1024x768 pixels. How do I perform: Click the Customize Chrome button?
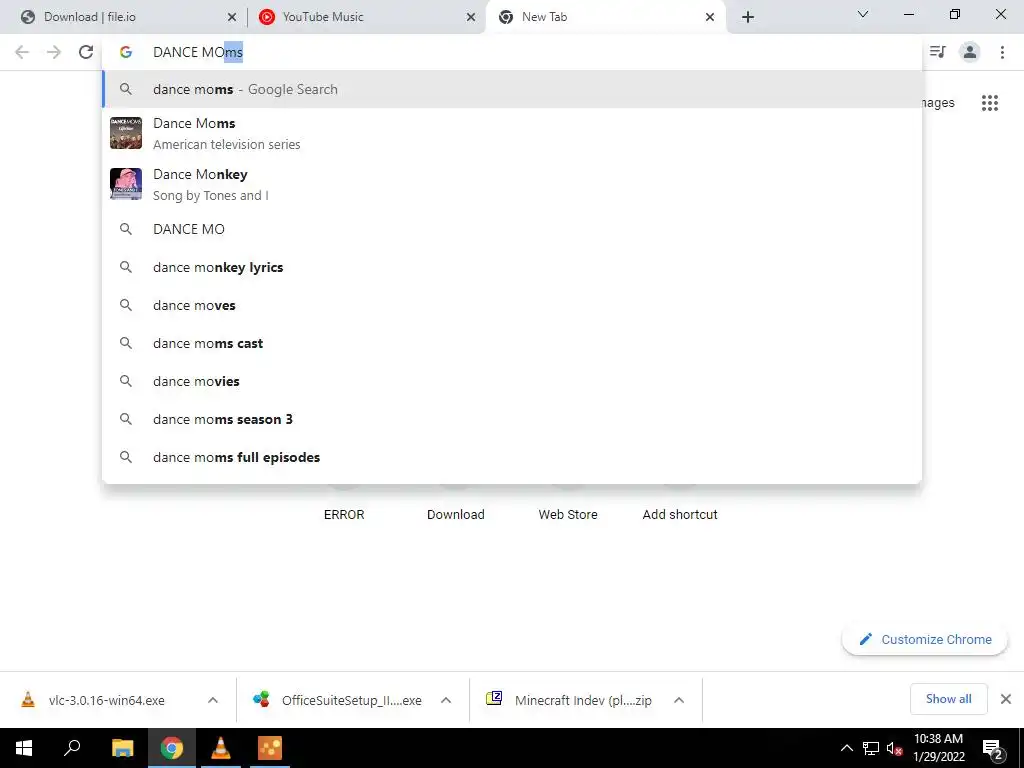tap(925, 639)
